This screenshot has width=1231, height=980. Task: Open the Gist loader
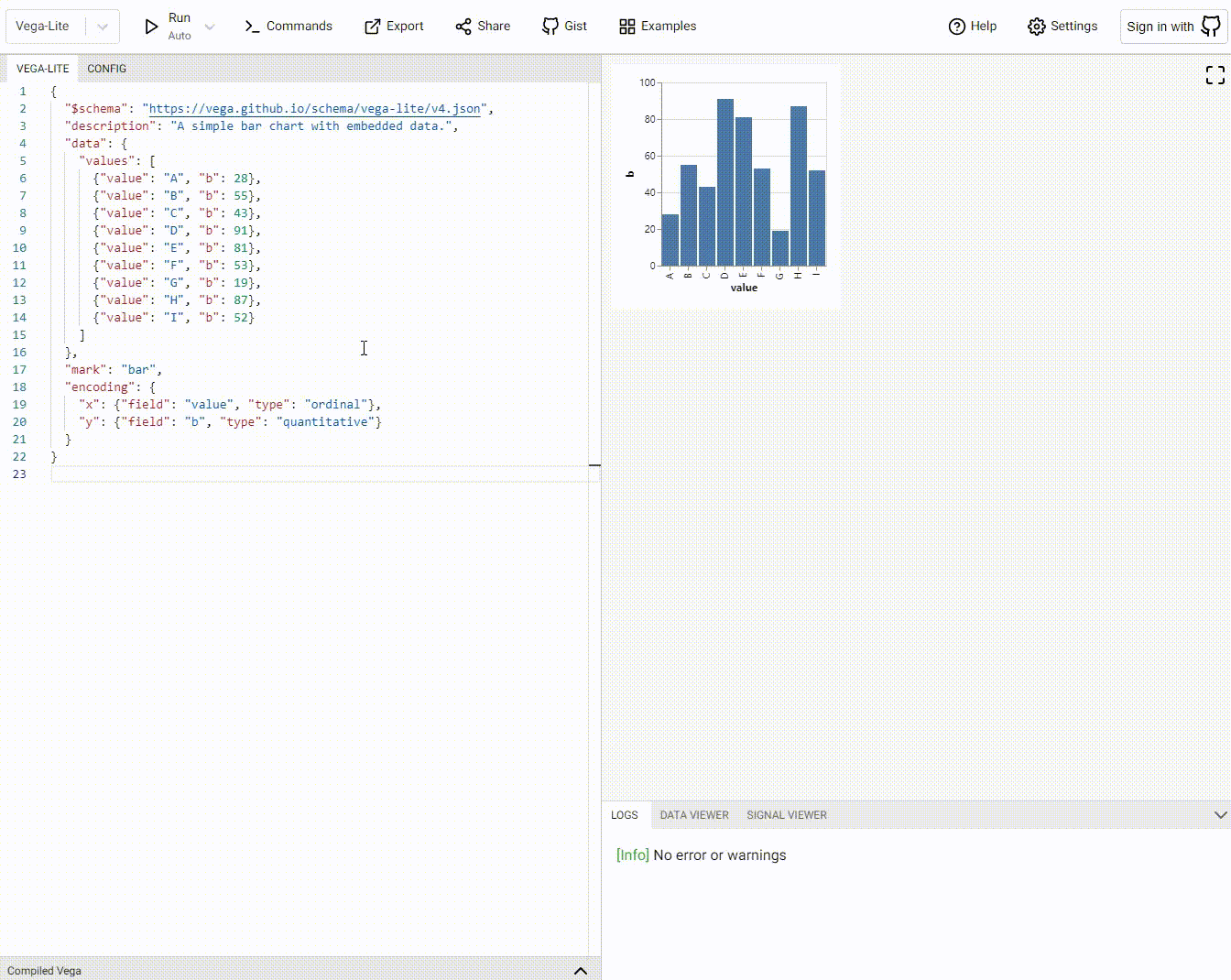[x=564, y=27]
